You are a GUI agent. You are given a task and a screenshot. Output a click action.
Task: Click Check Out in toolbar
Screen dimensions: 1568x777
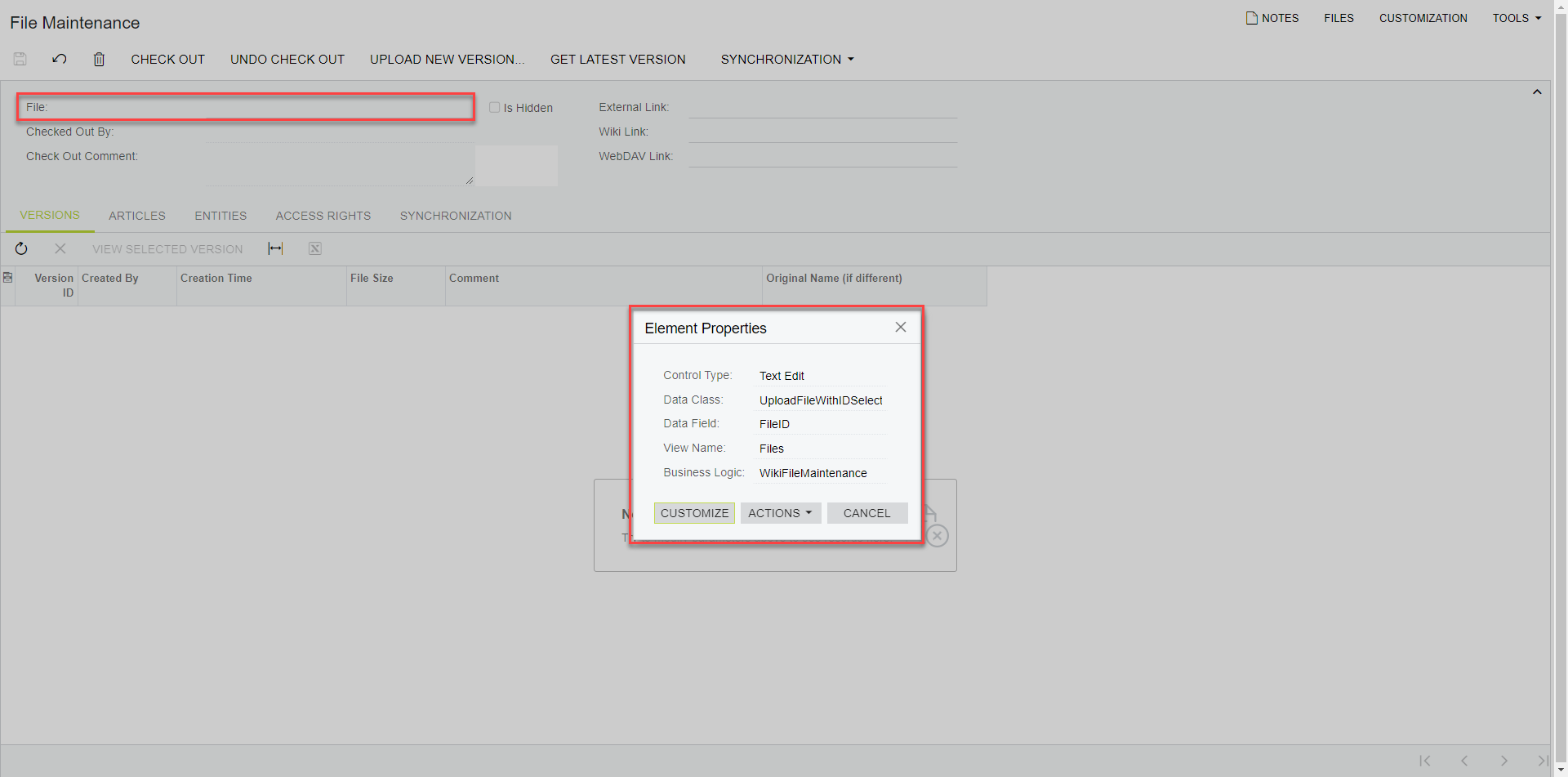[167, 59]
